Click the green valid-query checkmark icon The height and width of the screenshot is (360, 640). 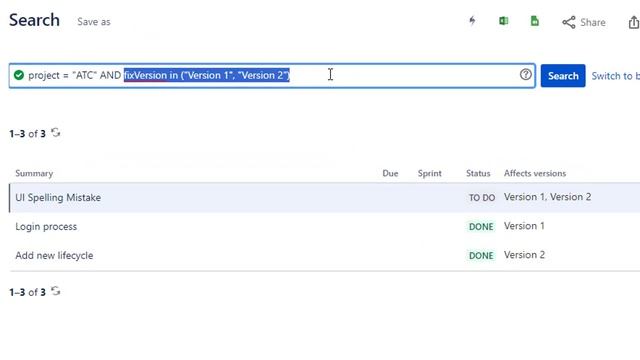(x=19, y=75)
